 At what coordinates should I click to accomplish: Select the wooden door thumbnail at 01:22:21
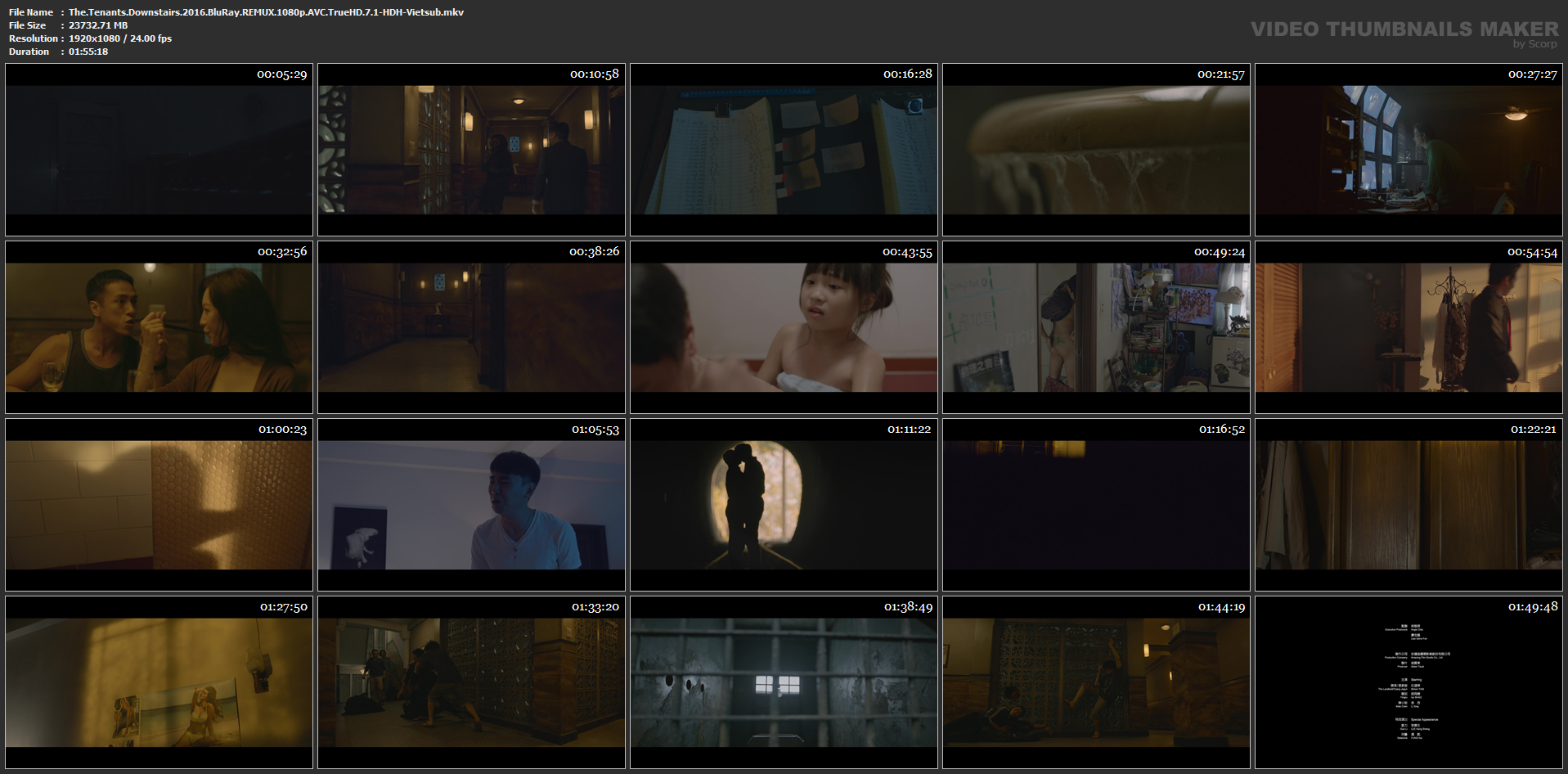click(1409, 505)
